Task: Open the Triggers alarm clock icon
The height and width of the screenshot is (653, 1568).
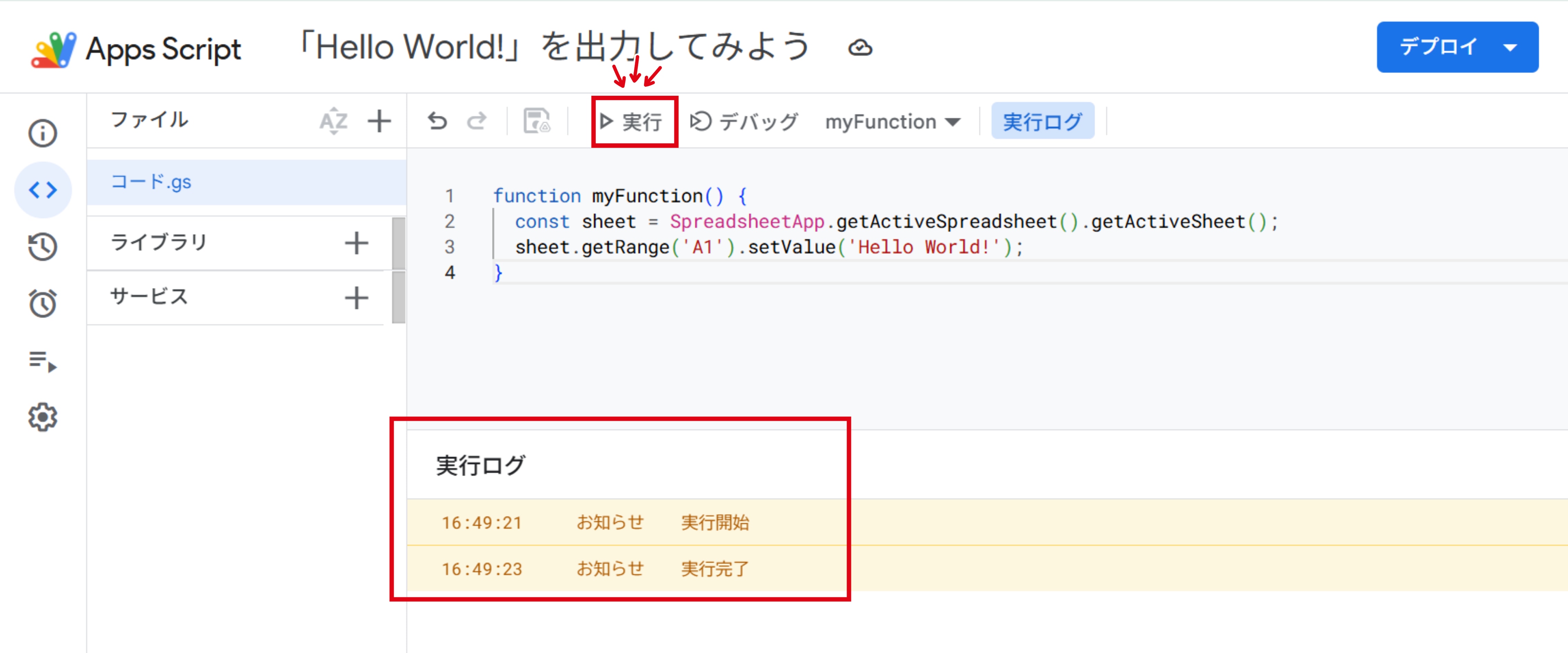Action: [43, 303]
